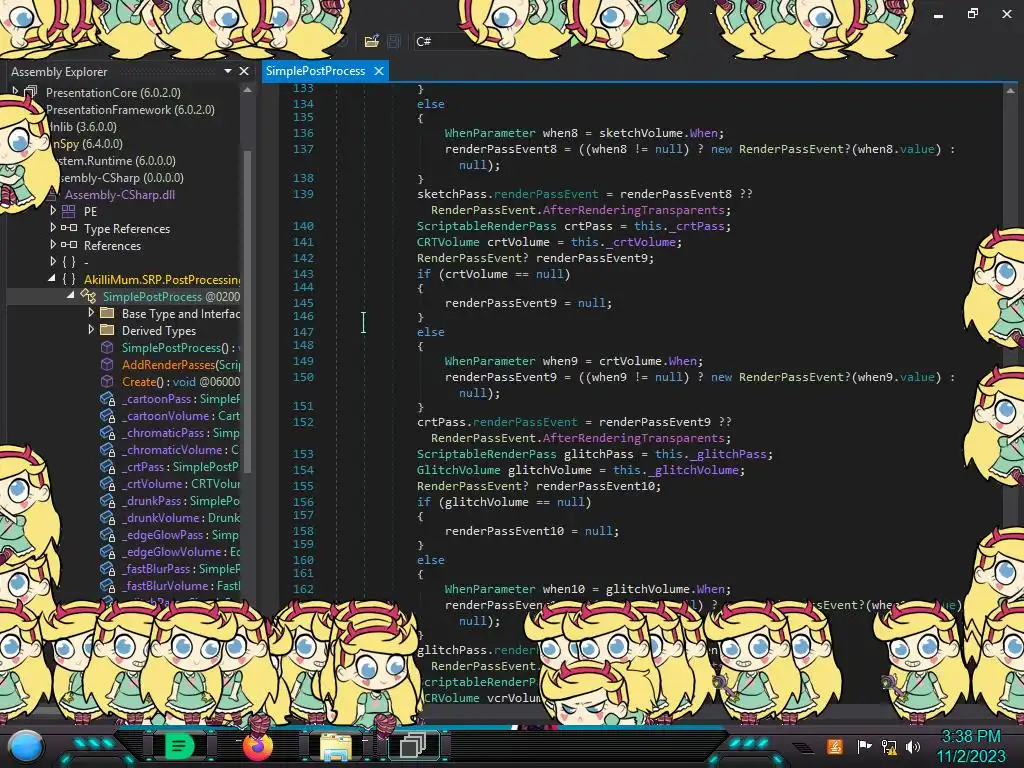Click the Base Type and Interfaces folder icon
This screenshot has height=768, width=1024.
tap(107, 313)
